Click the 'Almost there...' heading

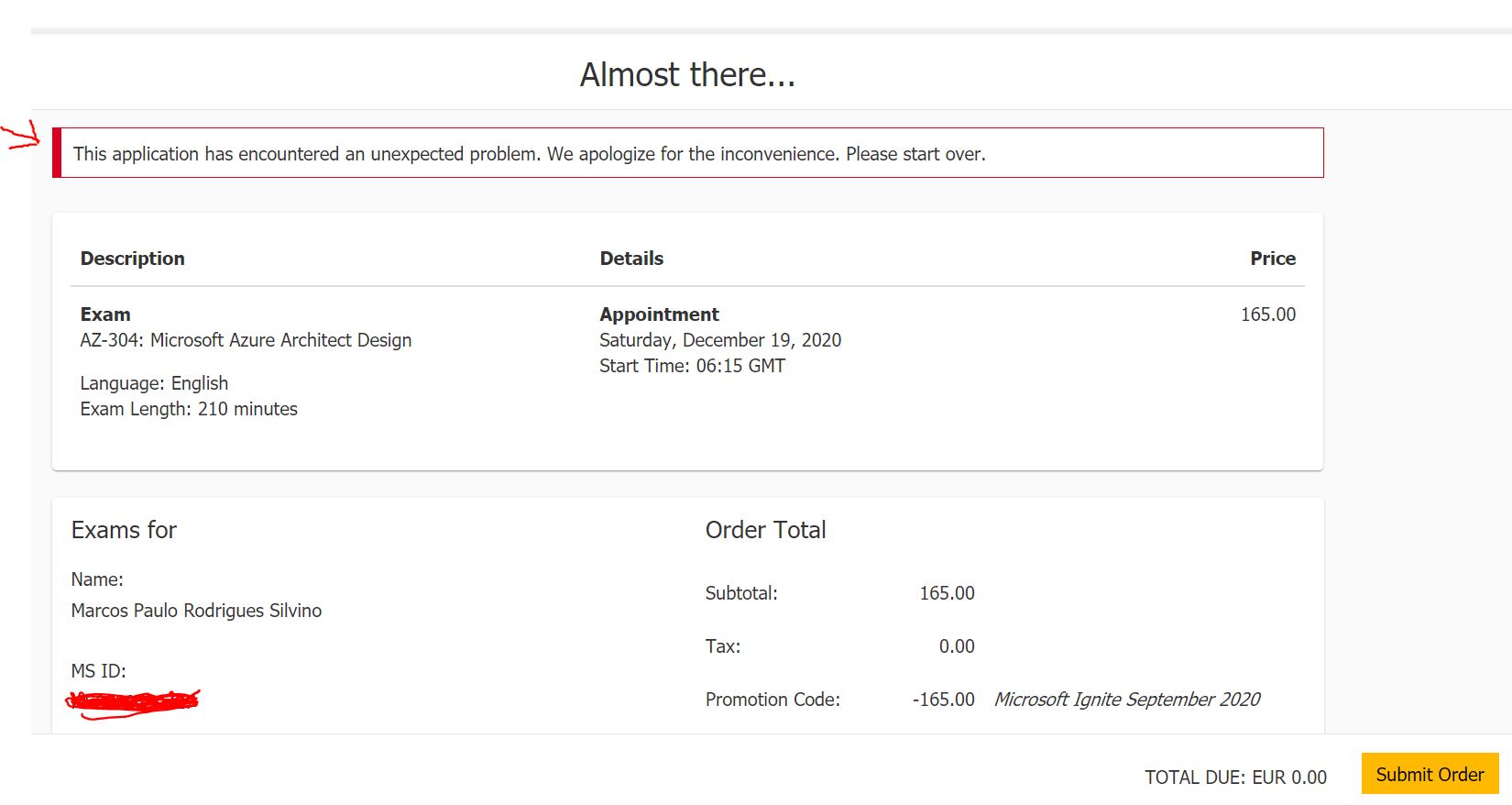[687, 74]
